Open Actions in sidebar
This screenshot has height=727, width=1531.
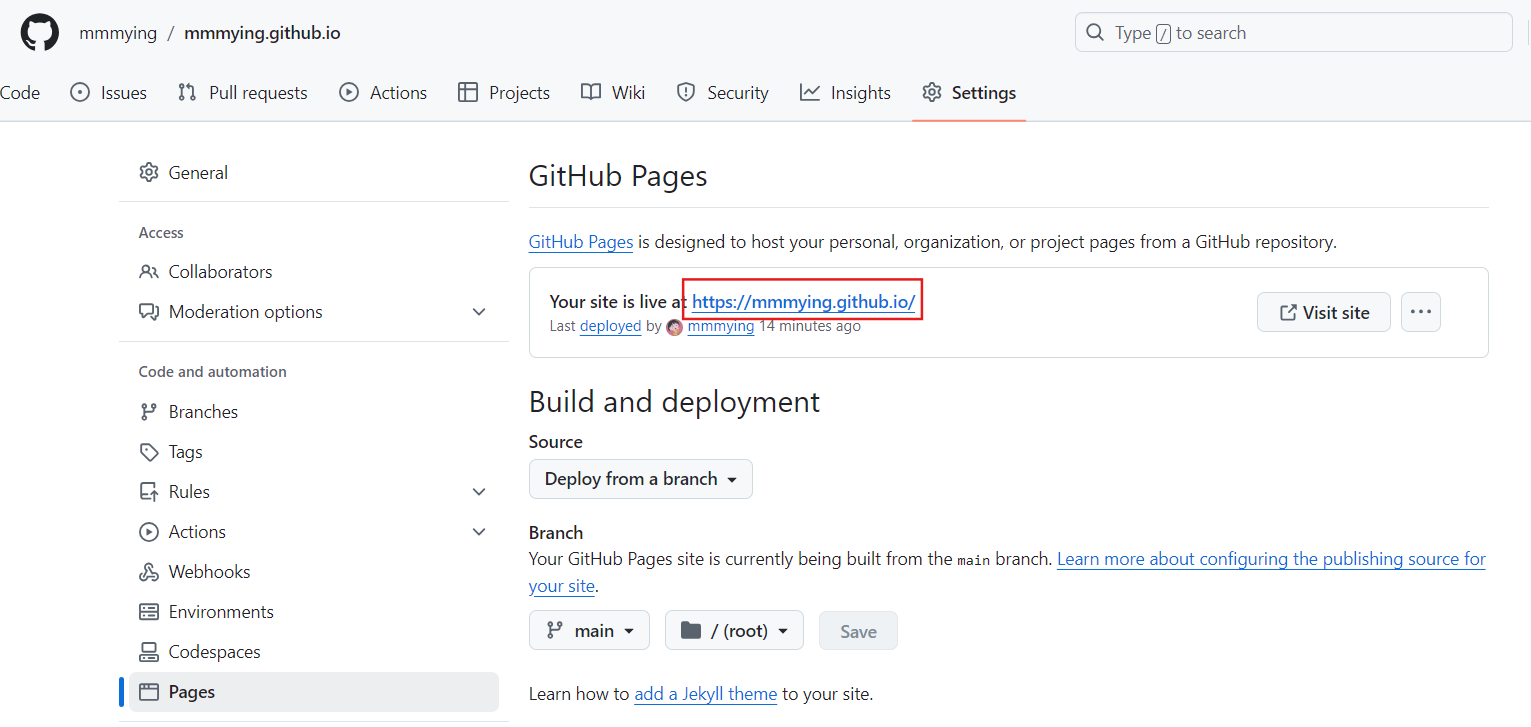[x=314, y=532]
